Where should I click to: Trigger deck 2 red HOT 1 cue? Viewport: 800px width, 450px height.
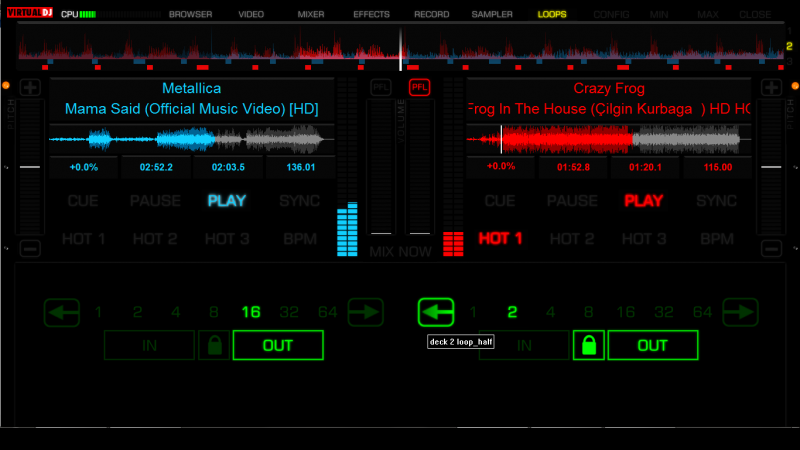point(501,238)
